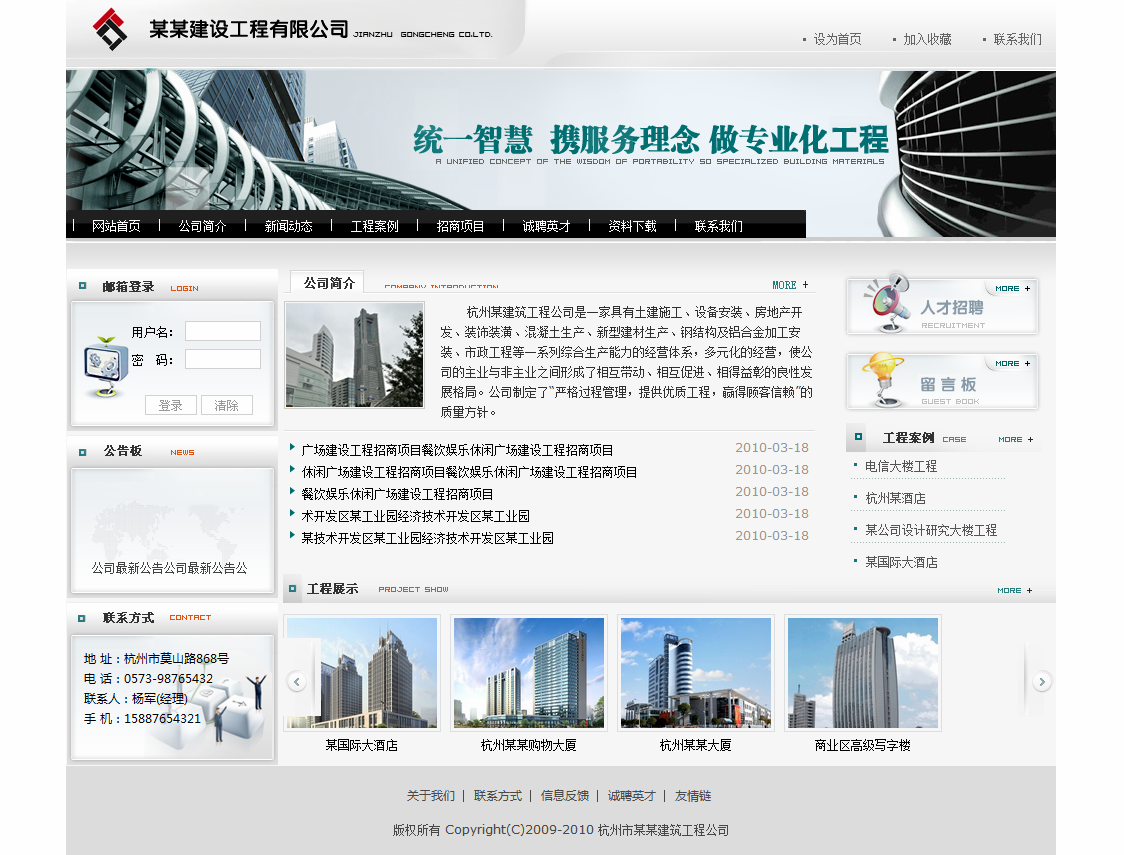1124x855 pixels.
Task: Open 某国际大酒店 project thumbnail
Action: point(362,673)
